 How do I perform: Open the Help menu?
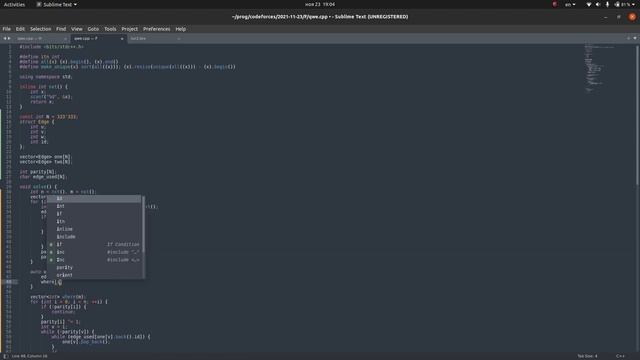180,29
